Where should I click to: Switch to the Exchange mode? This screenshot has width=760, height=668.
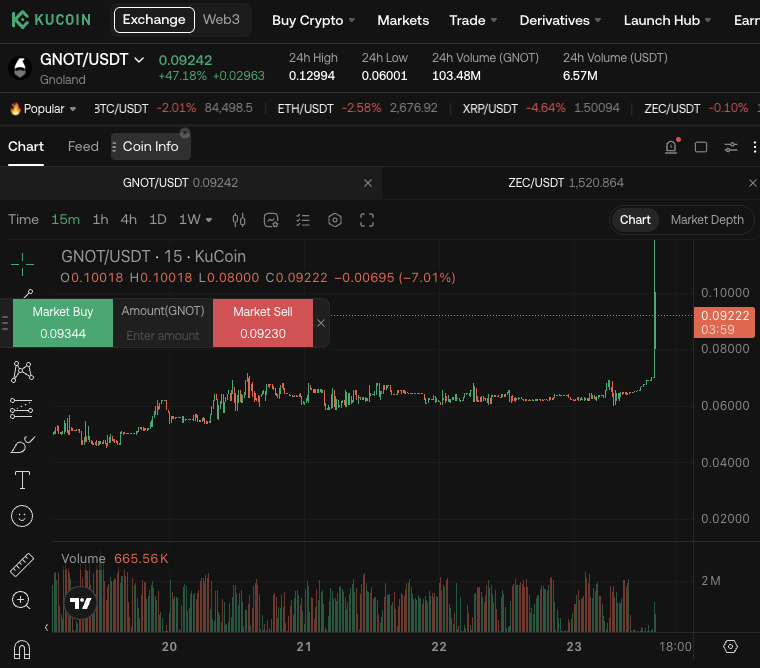pos(154,20)
